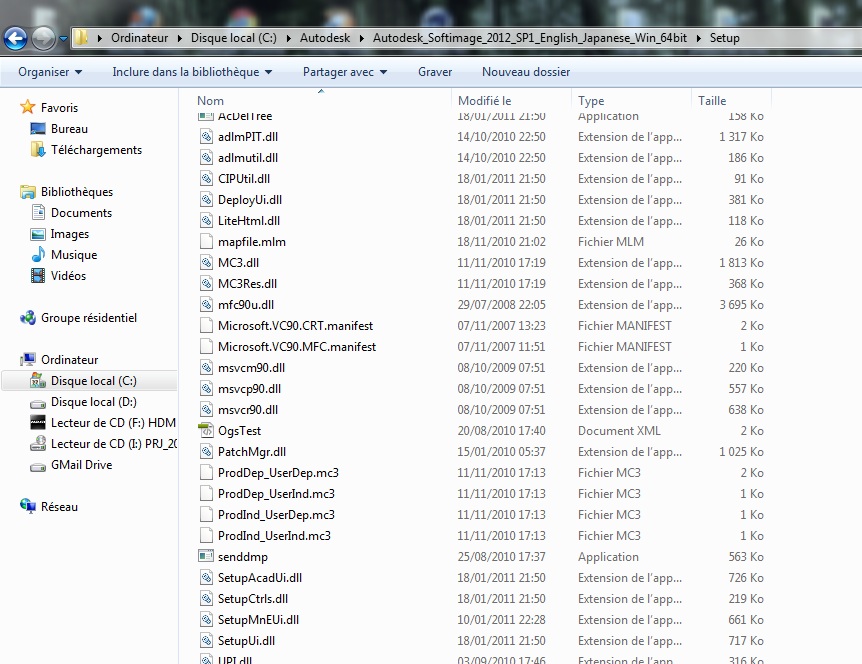Click the Images library icon
This screenshot has width=862, height=664.
[x=38, y=234]
